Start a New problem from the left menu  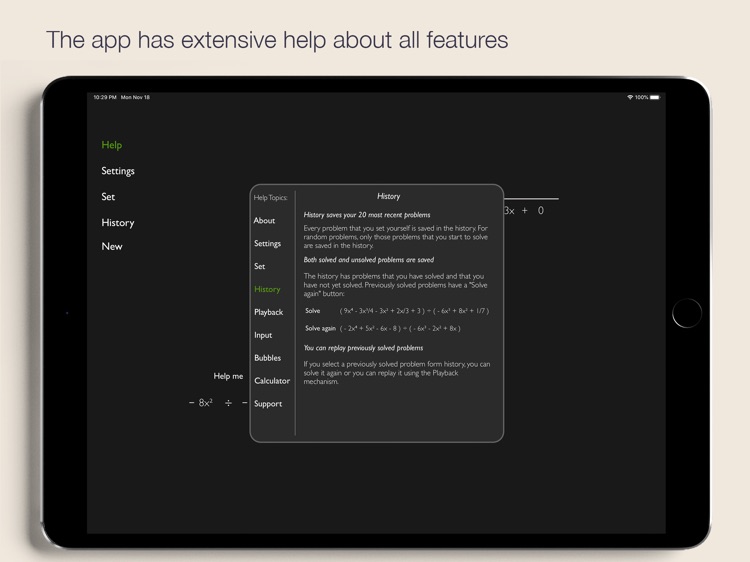[112, 246]
